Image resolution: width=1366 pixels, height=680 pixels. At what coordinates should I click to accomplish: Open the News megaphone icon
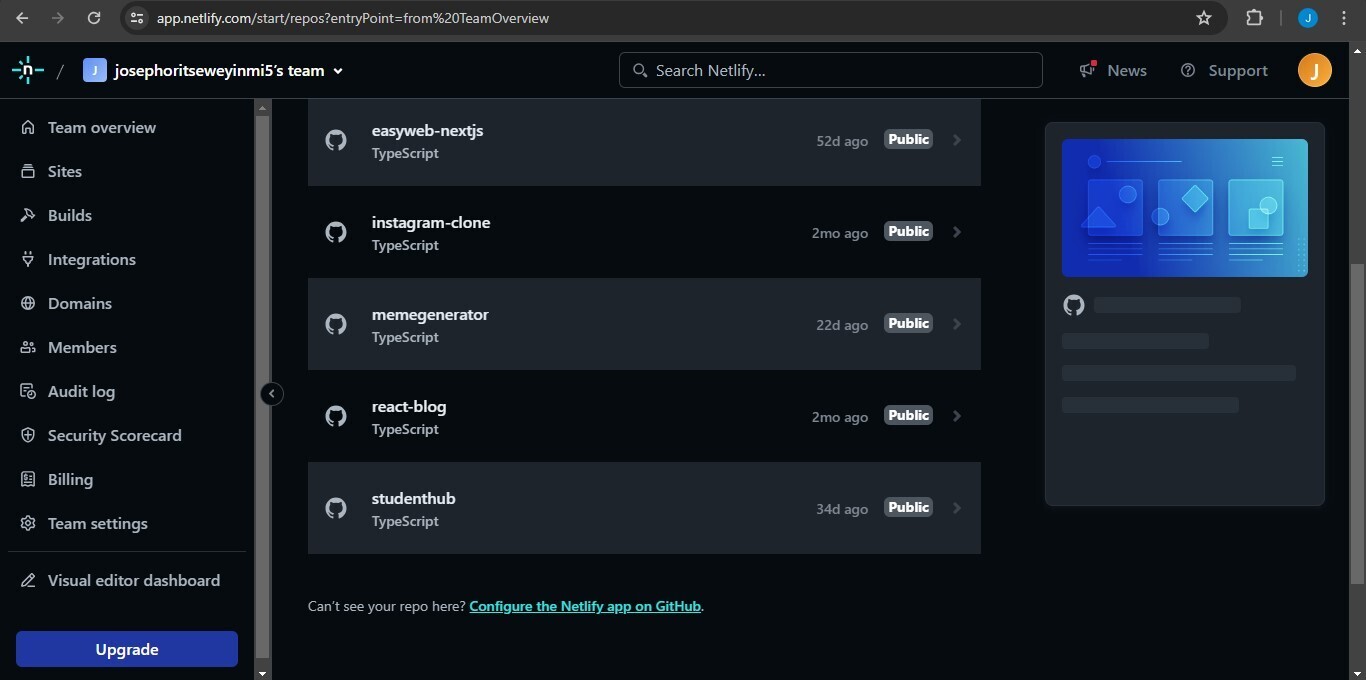1088,70
